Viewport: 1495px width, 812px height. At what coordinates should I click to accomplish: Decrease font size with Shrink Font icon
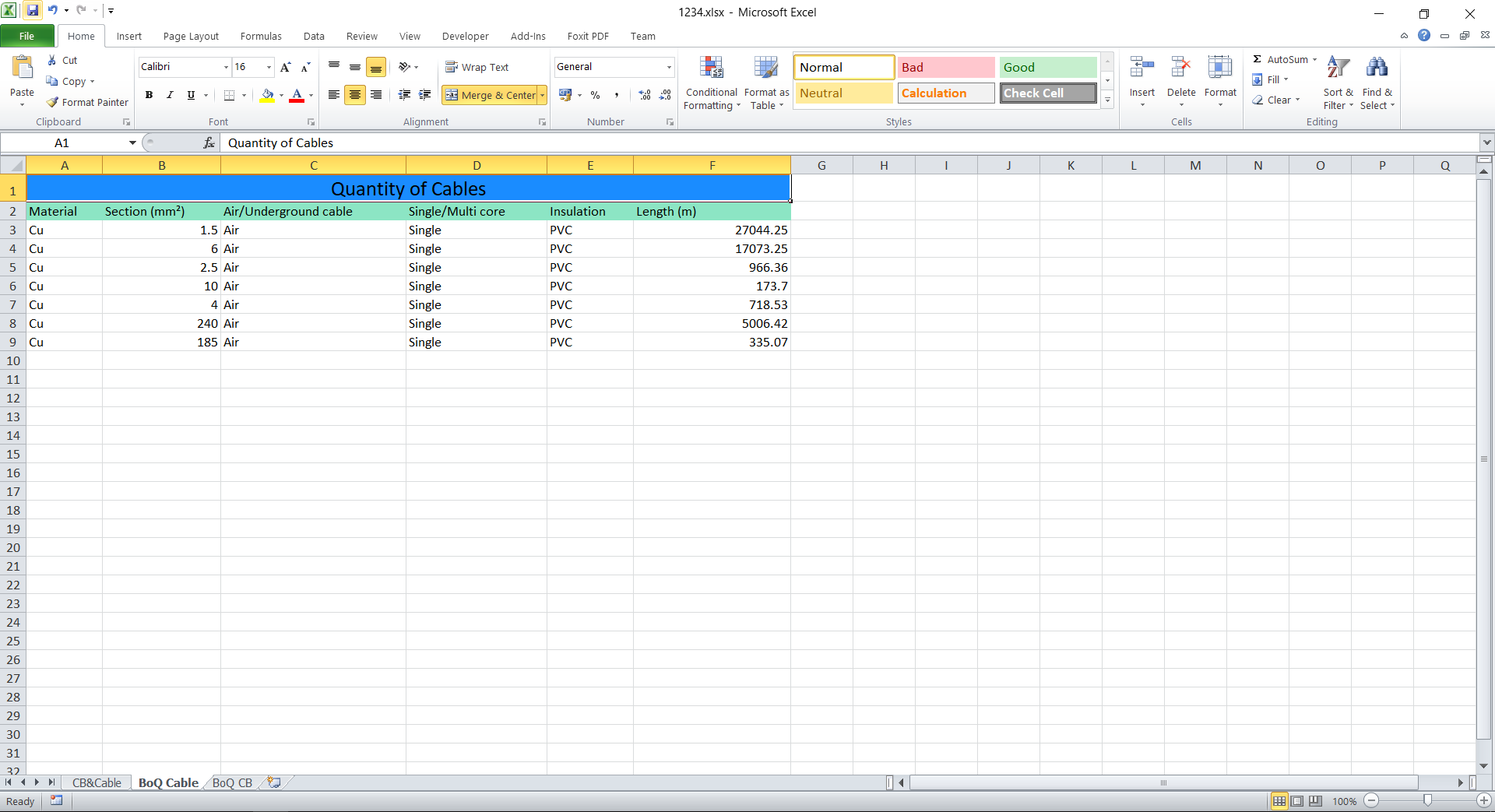click(x=305, y=67)
